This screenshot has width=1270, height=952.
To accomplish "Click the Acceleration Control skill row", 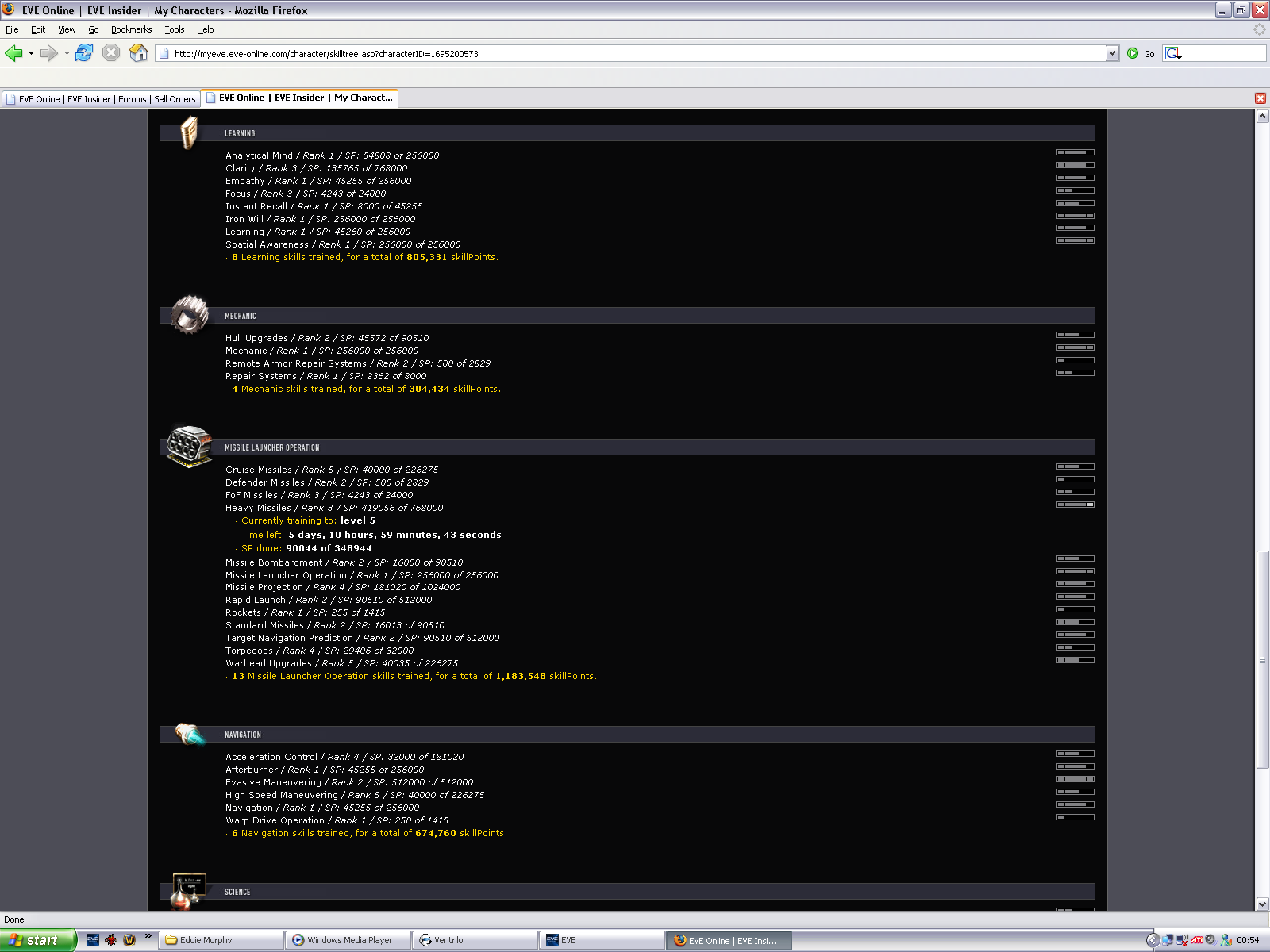I will [x=344, y=757].
